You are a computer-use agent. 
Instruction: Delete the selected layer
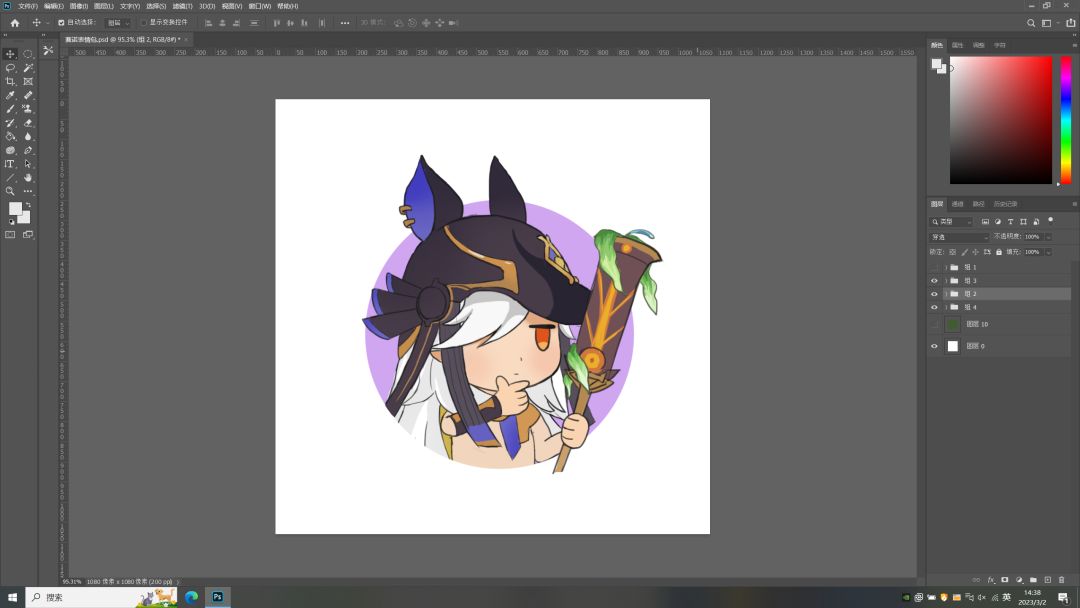point(1061,580)
